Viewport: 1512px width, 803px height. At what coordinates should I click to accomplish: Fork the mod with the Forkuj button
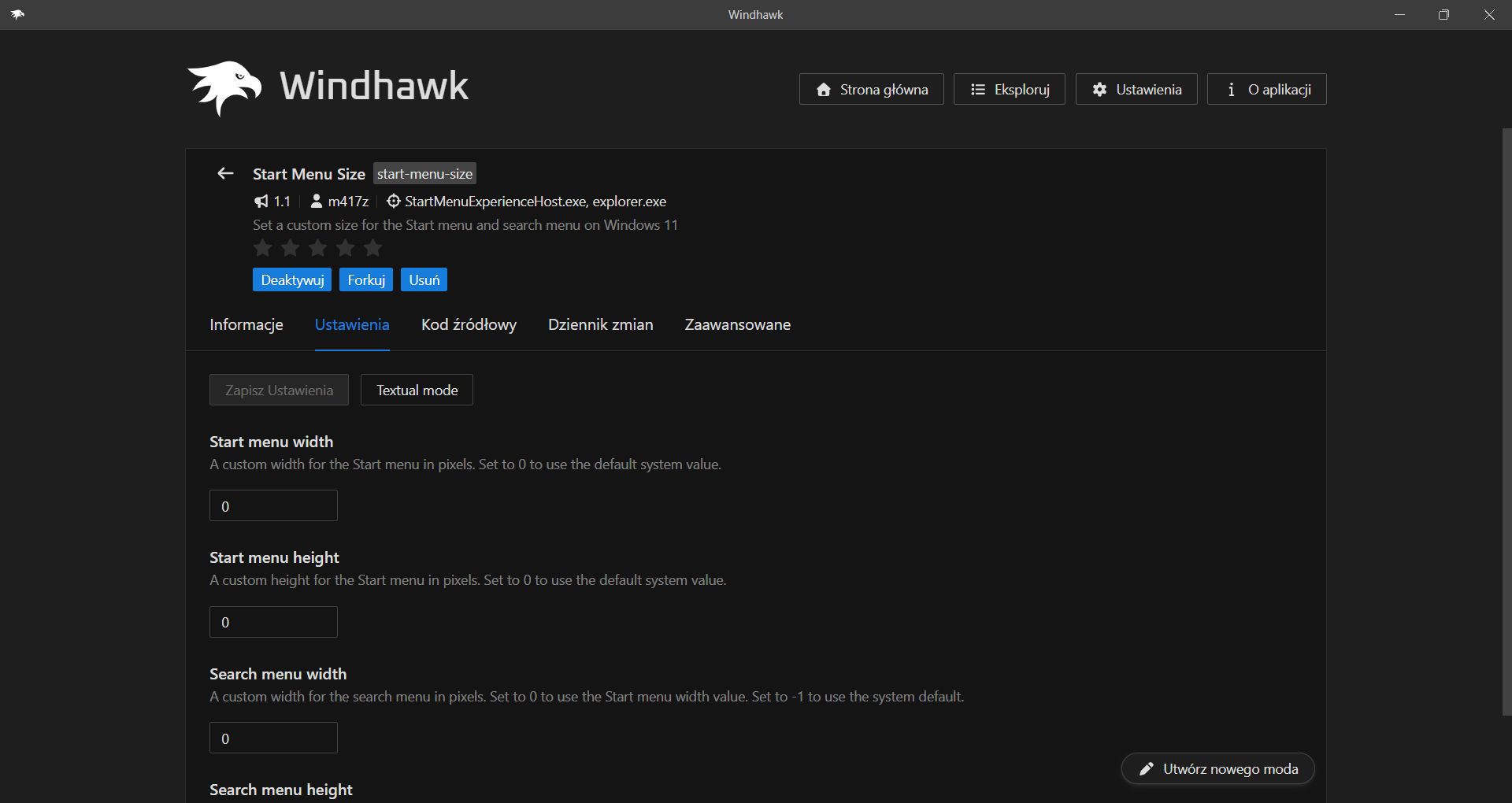pos(366,280)
